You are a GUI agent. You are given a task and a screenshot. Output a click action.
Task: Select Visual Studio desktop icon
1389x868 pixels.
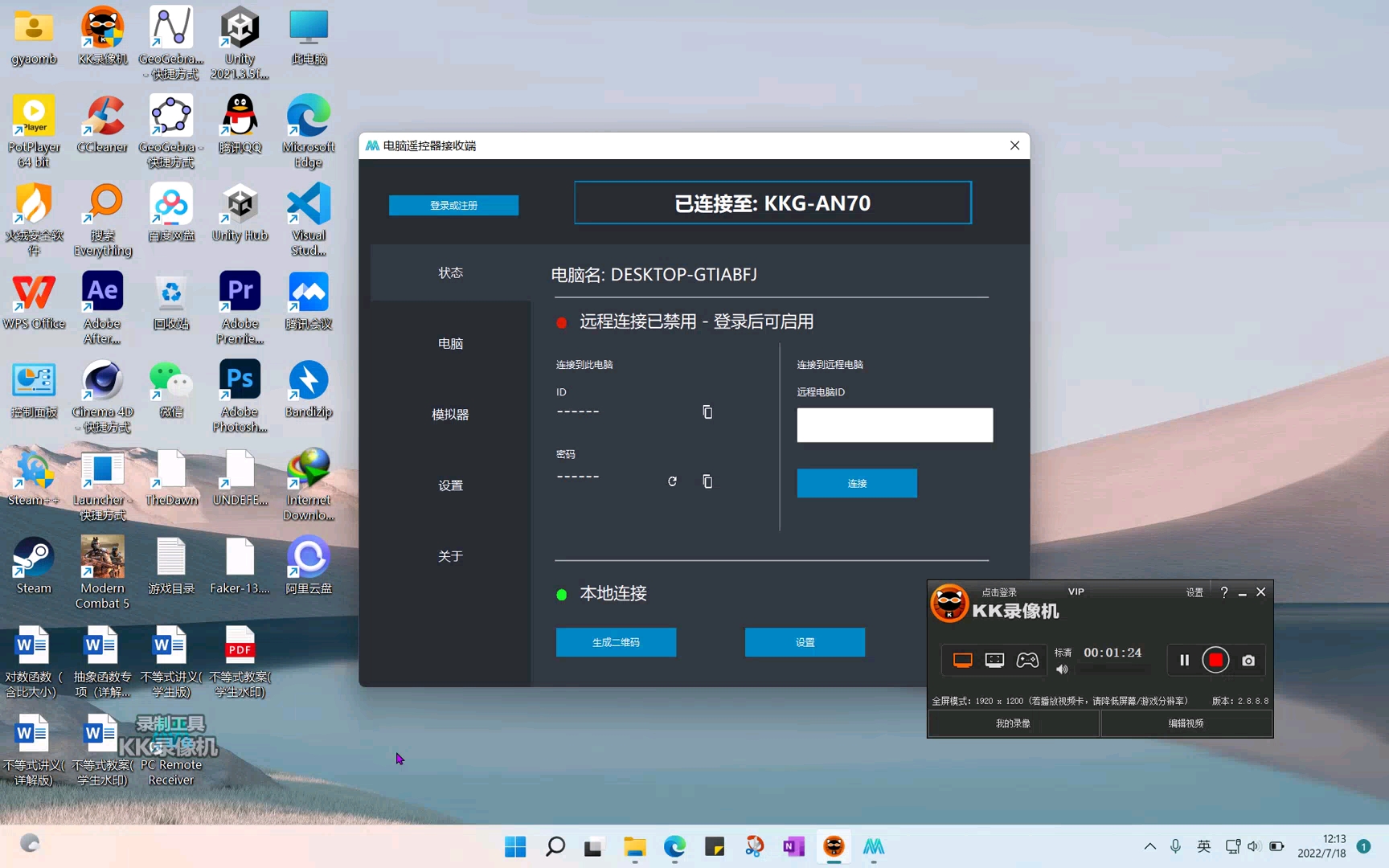tap(309, 219)
